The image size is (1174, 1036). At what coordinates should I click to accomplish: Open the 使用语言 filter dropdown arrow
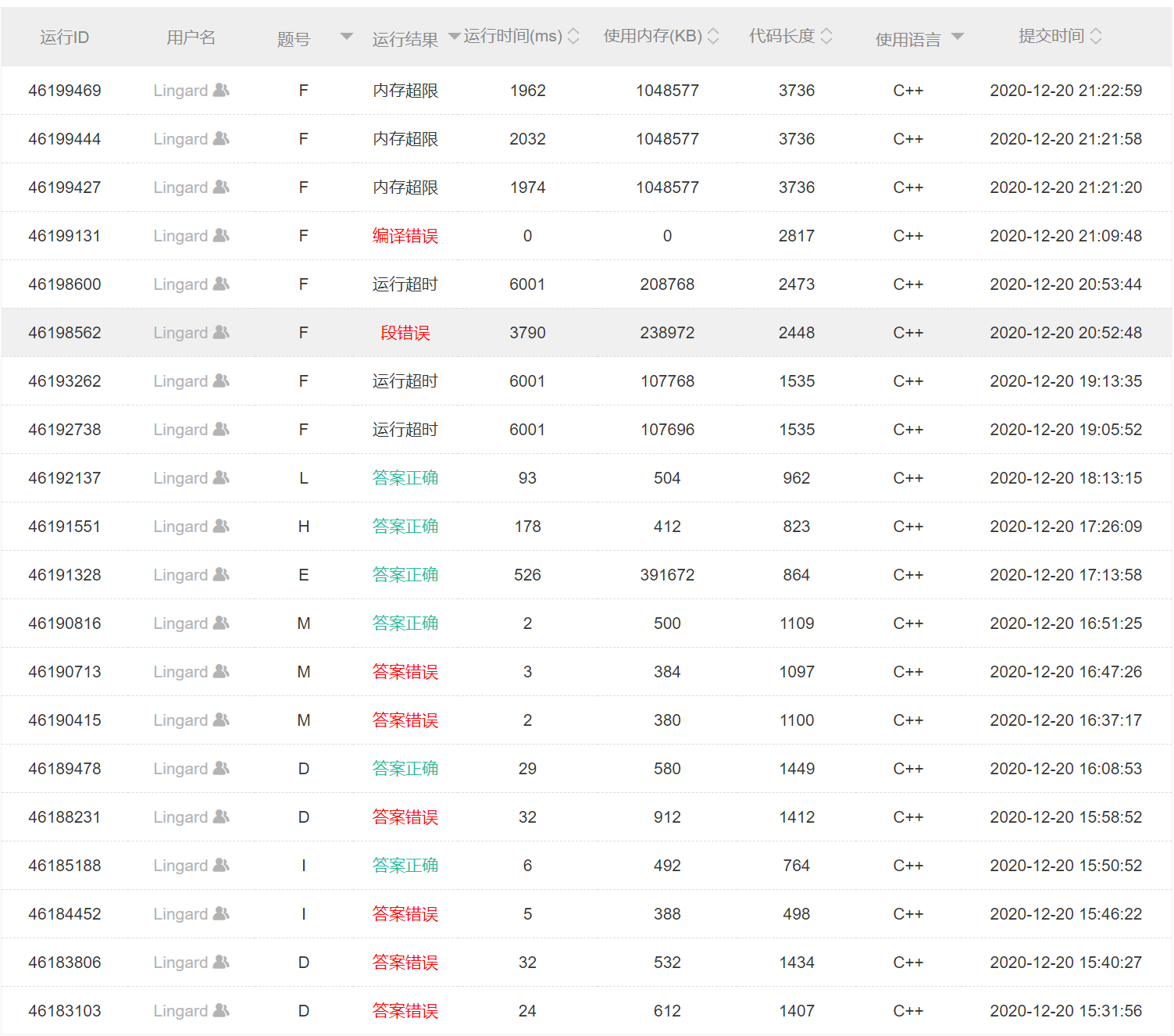click(958, 37)
